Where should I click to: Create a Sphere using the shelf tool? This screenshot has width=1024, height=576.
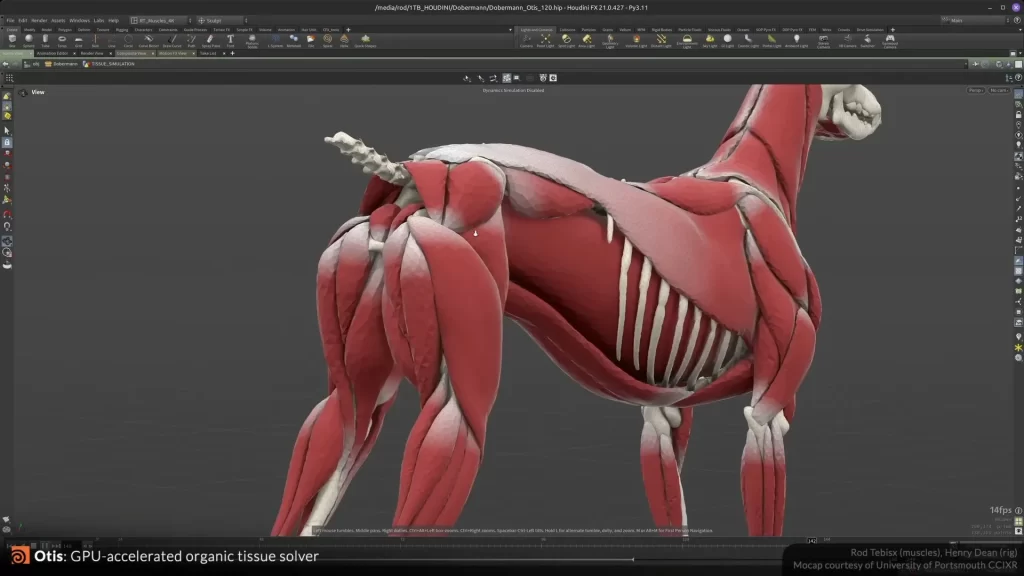tap(28, 40)
